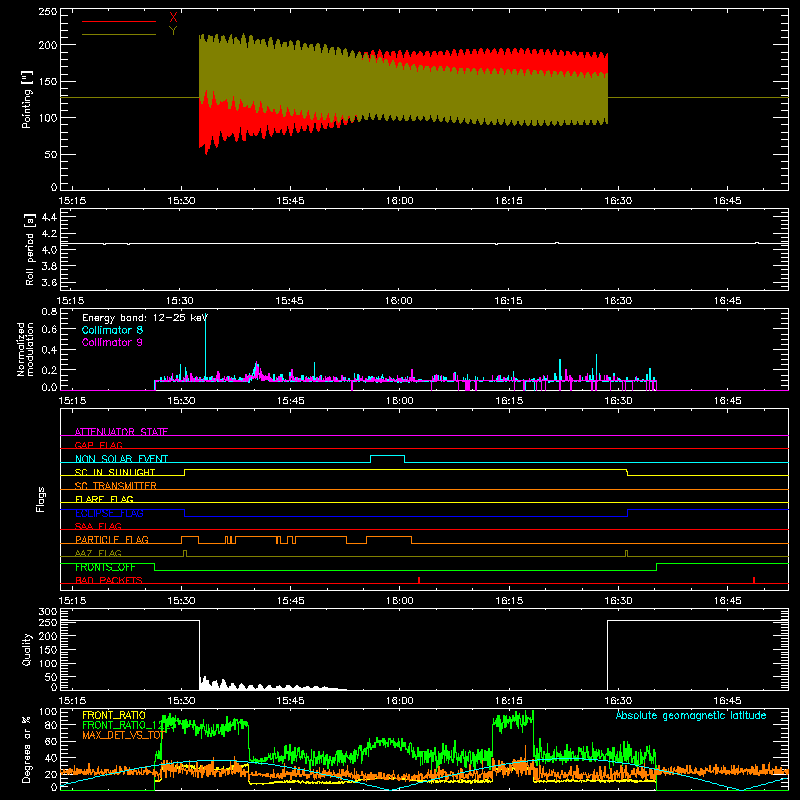Click the olive Y legend line
The height and width of the screenshot is (800, 800).
point(119,34)
